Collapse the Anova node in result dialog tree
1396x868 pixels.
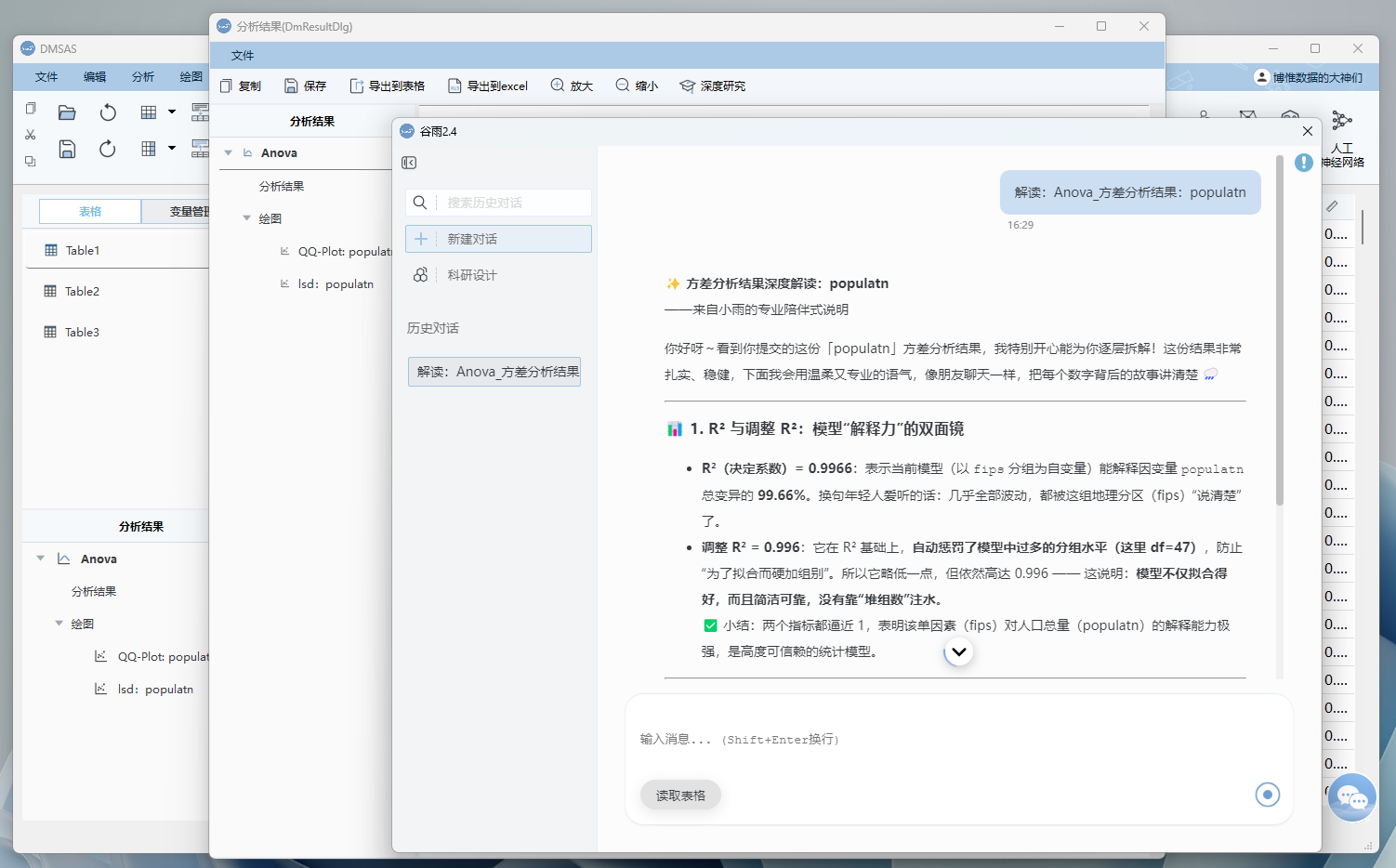(x=229, y=153)
